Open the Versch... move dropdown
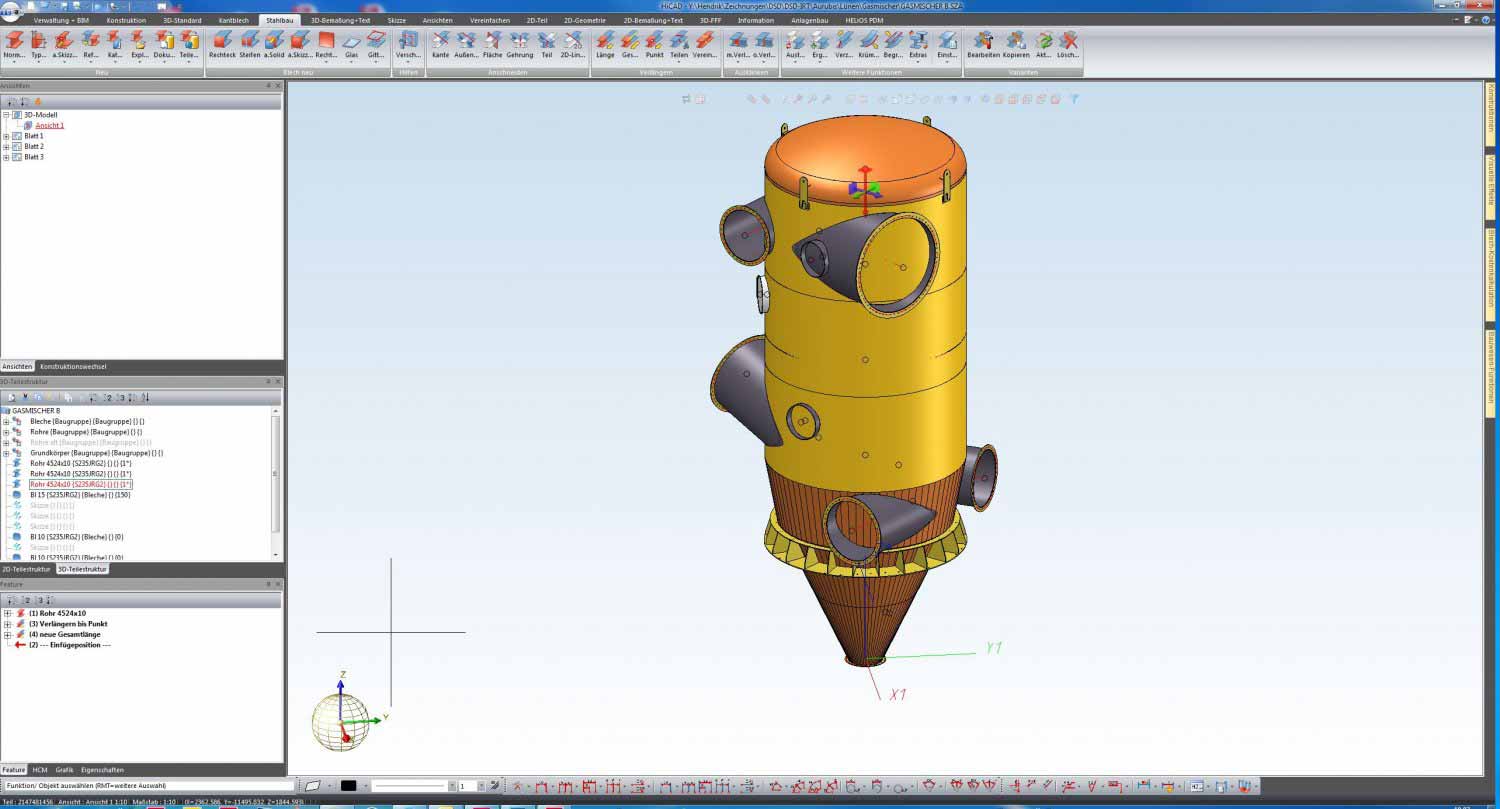Viewport: 1500px width, 809px height. click(x=408, y=45)
